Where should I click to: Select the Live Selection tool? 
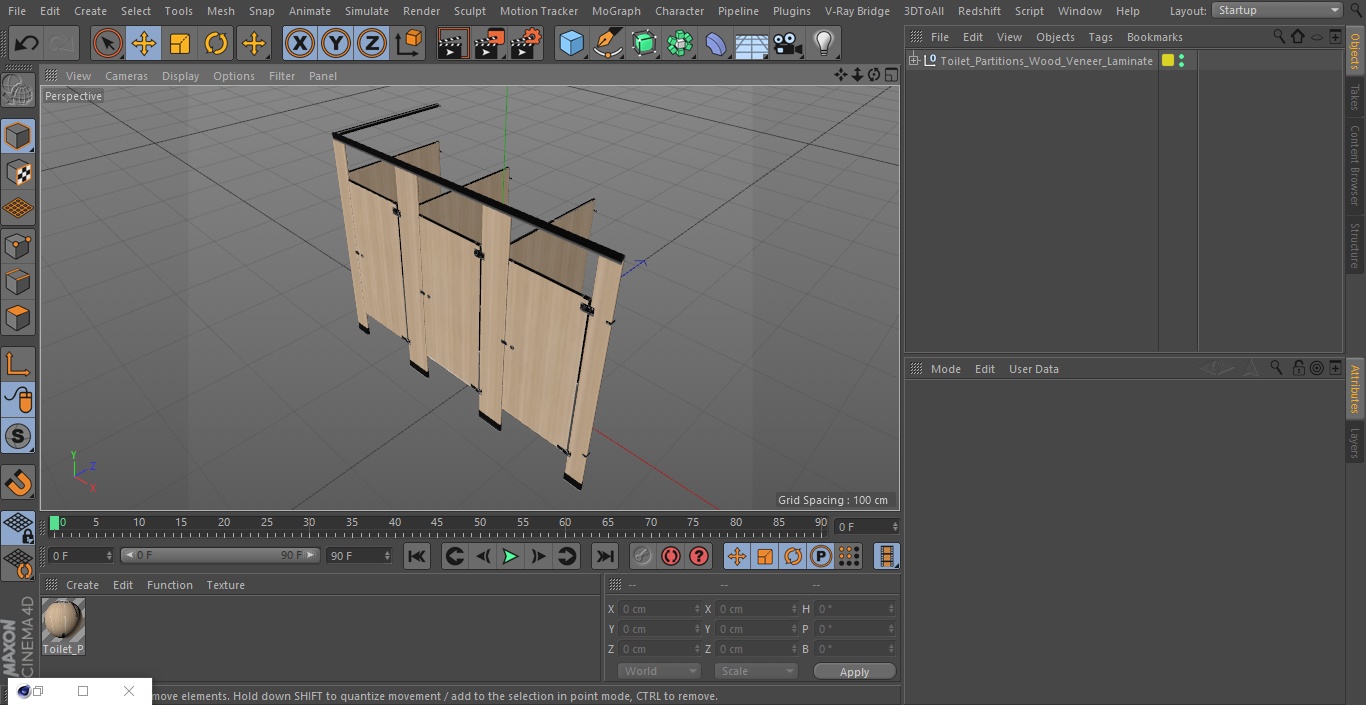tap(107, 44)
